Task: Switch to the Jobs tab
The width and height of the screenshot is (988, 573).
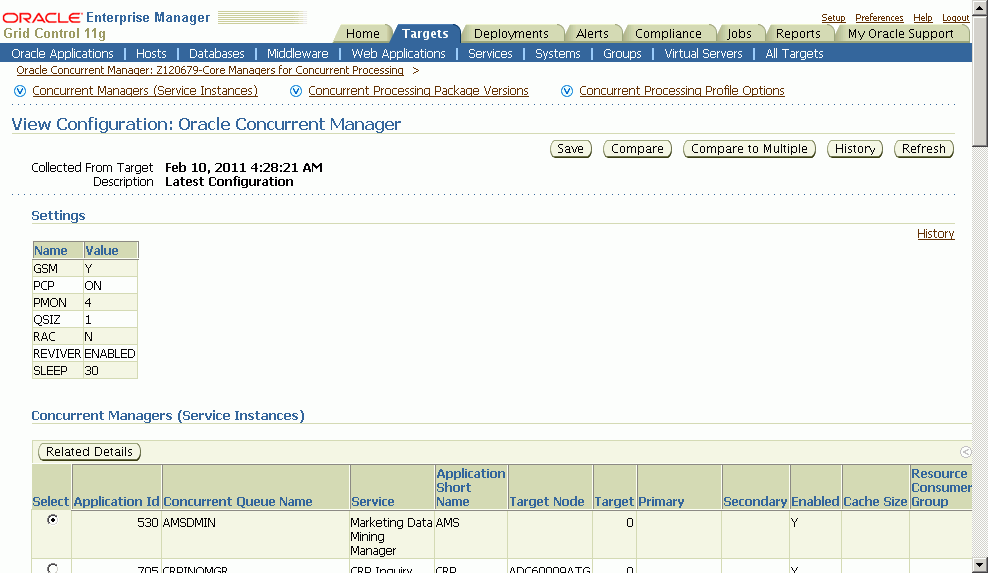Action: [x=739, y=33]
